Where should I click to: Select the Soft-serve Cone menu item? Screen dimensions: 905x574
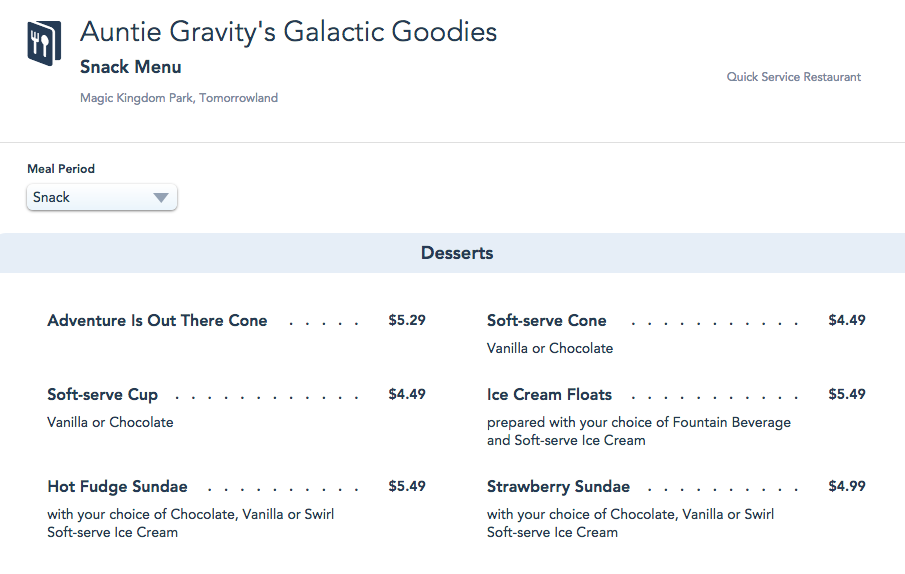coord(546,321)
